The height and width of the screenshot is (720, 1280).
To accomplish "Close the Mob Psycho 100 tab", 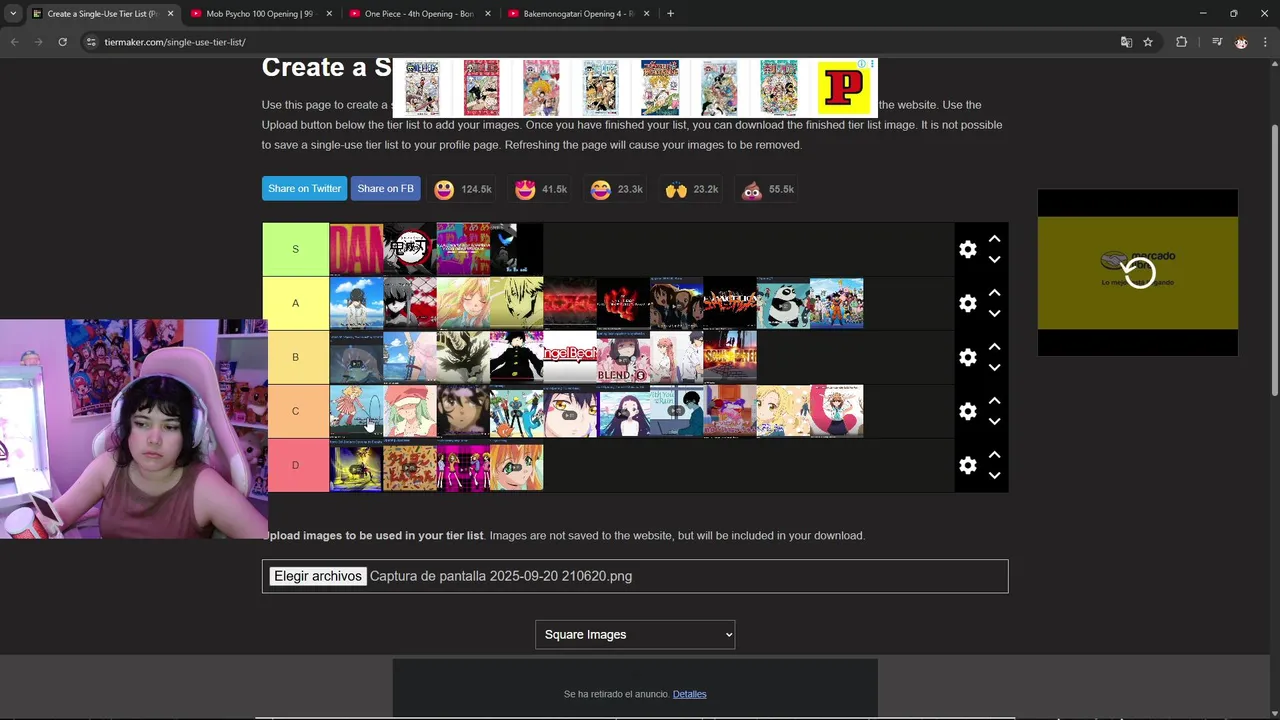I will coord(329,14).
